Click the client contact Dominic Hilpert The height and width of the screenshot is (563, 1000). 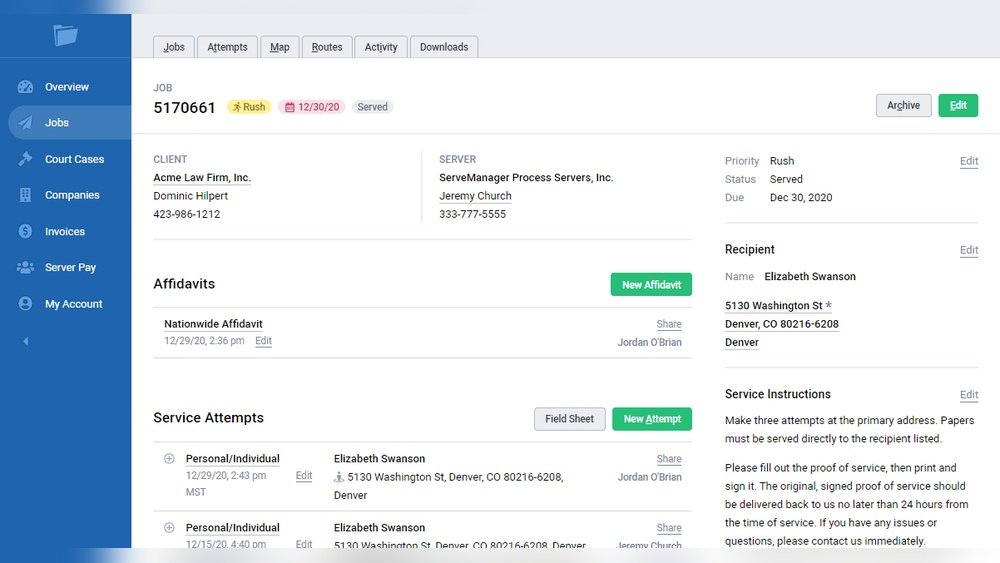tap(190, 196)
